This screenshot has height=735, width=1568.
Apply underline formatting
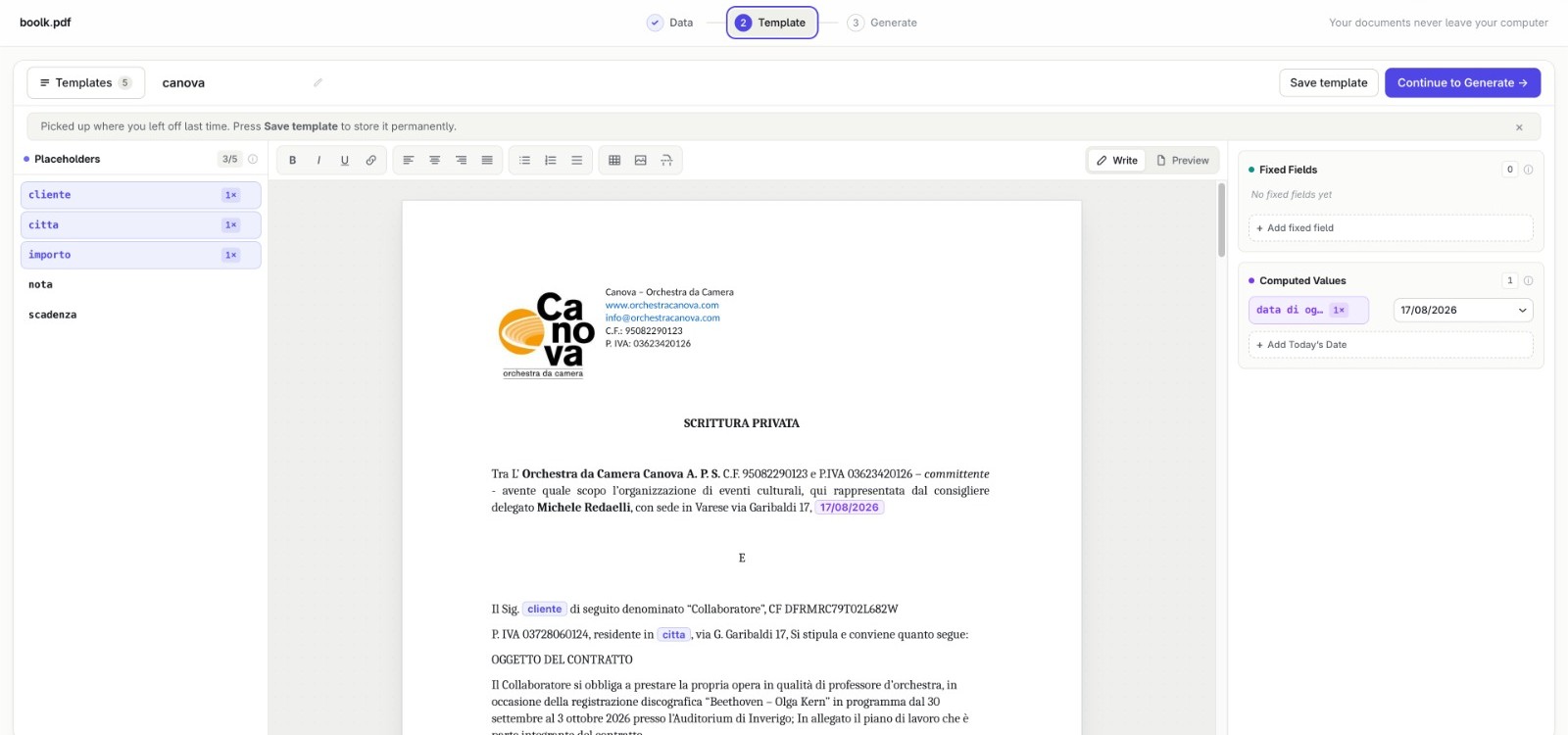pos(345,161)
